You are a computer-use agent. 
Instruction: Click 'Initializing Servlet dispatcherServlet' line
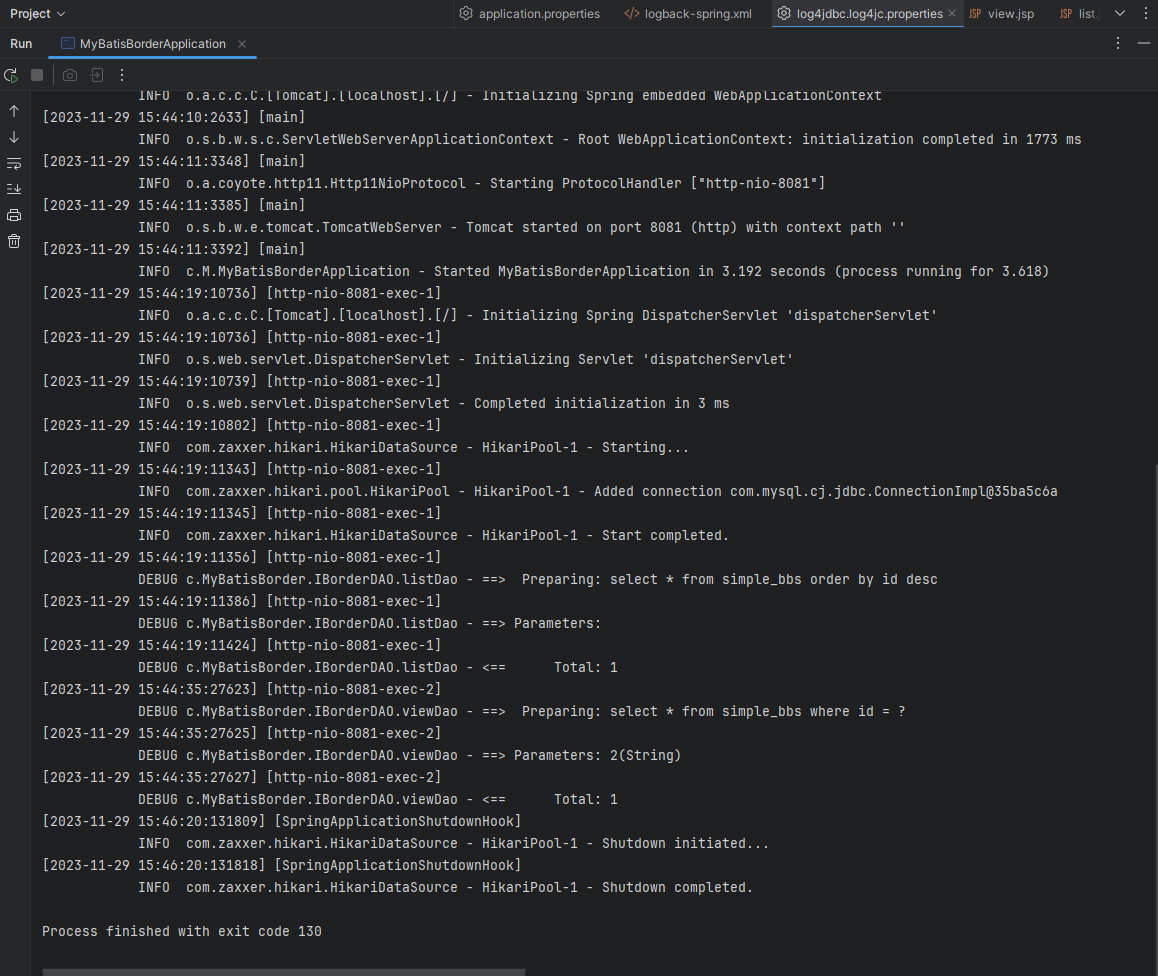465,360
